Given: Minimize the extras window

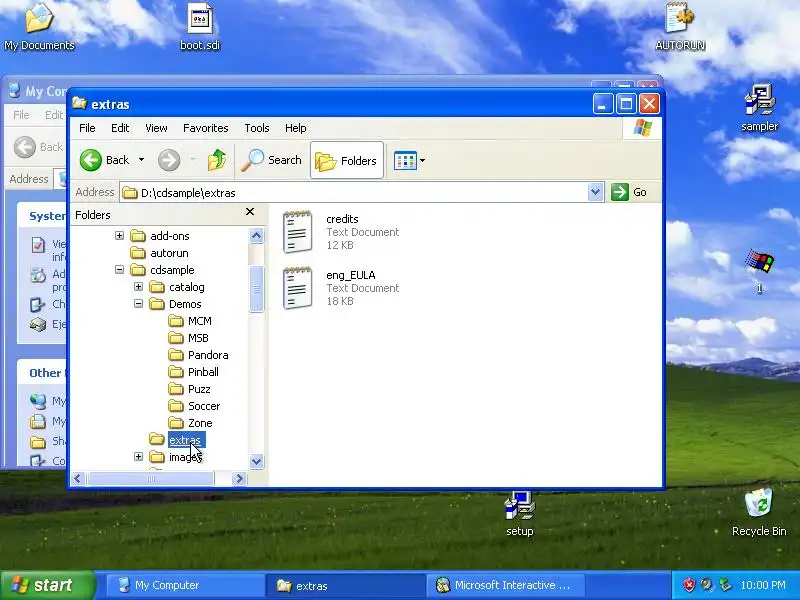Looking at the screenshot, I should coord(603,104).
